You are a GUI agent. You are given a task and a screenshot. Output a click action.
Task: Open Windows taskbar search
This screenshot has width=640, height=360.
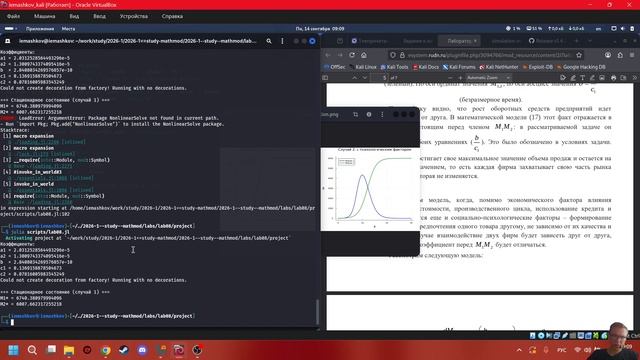32,350
